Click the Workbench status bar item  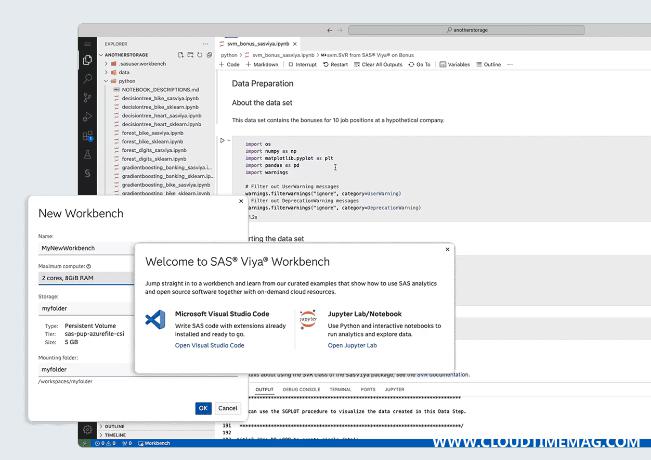pyautogui.click(x=154, y=443)
